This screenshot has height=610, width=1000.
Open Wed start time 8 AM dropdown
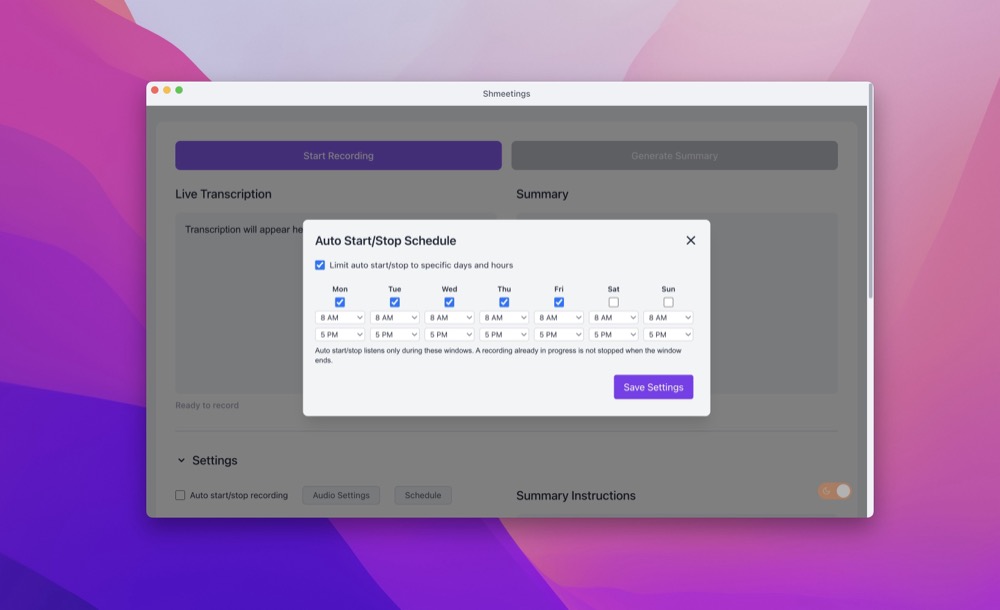tap(450, 317)
